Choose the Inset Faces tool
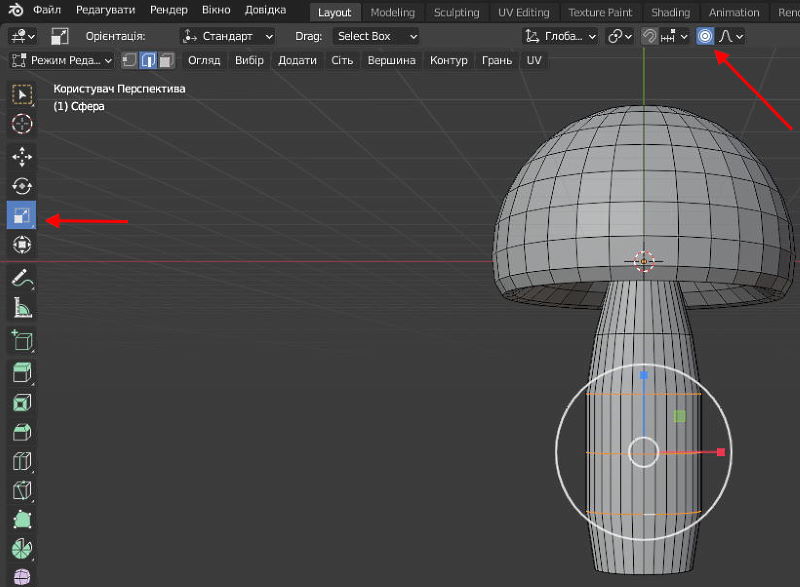 click(x=21, y=402)
